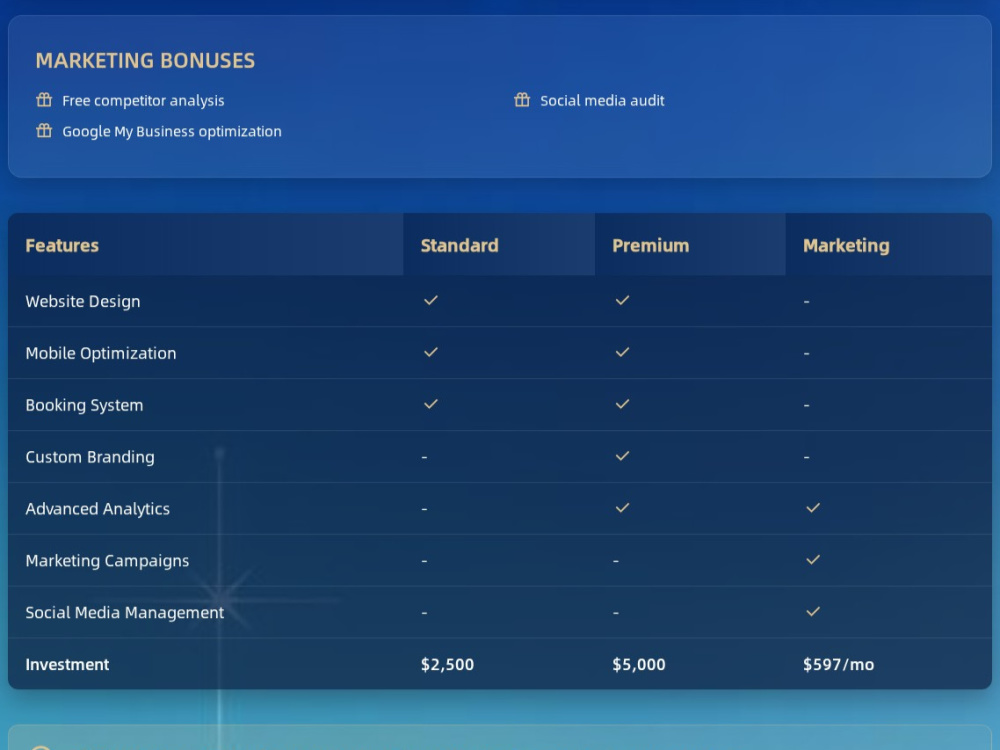1000x750 pixels.
Task: Click the Social Media Management row label
Action: (x=125, y=613)
